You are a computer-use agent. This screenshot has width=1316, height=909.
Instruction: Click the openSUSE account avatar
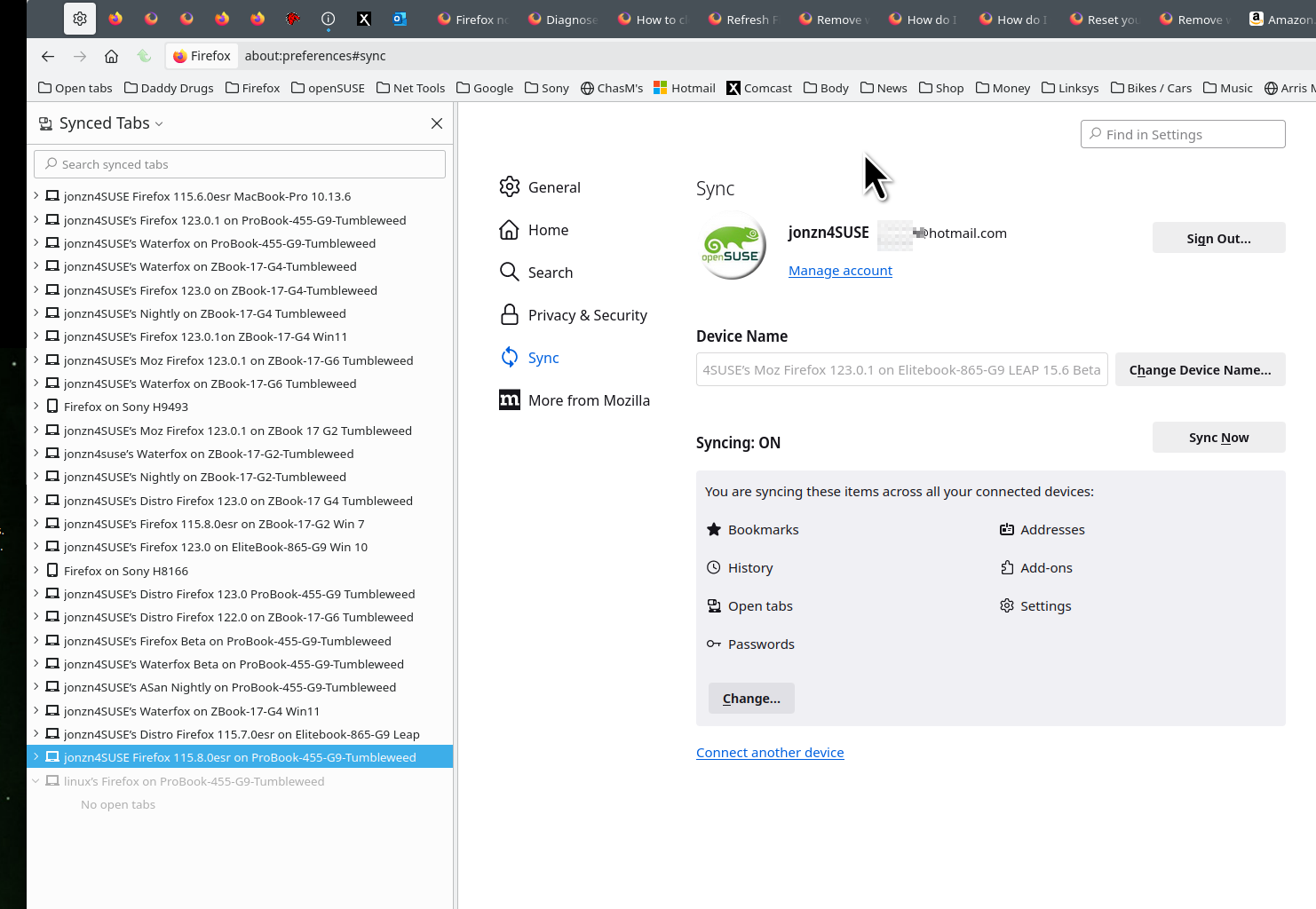coord(732,247)
